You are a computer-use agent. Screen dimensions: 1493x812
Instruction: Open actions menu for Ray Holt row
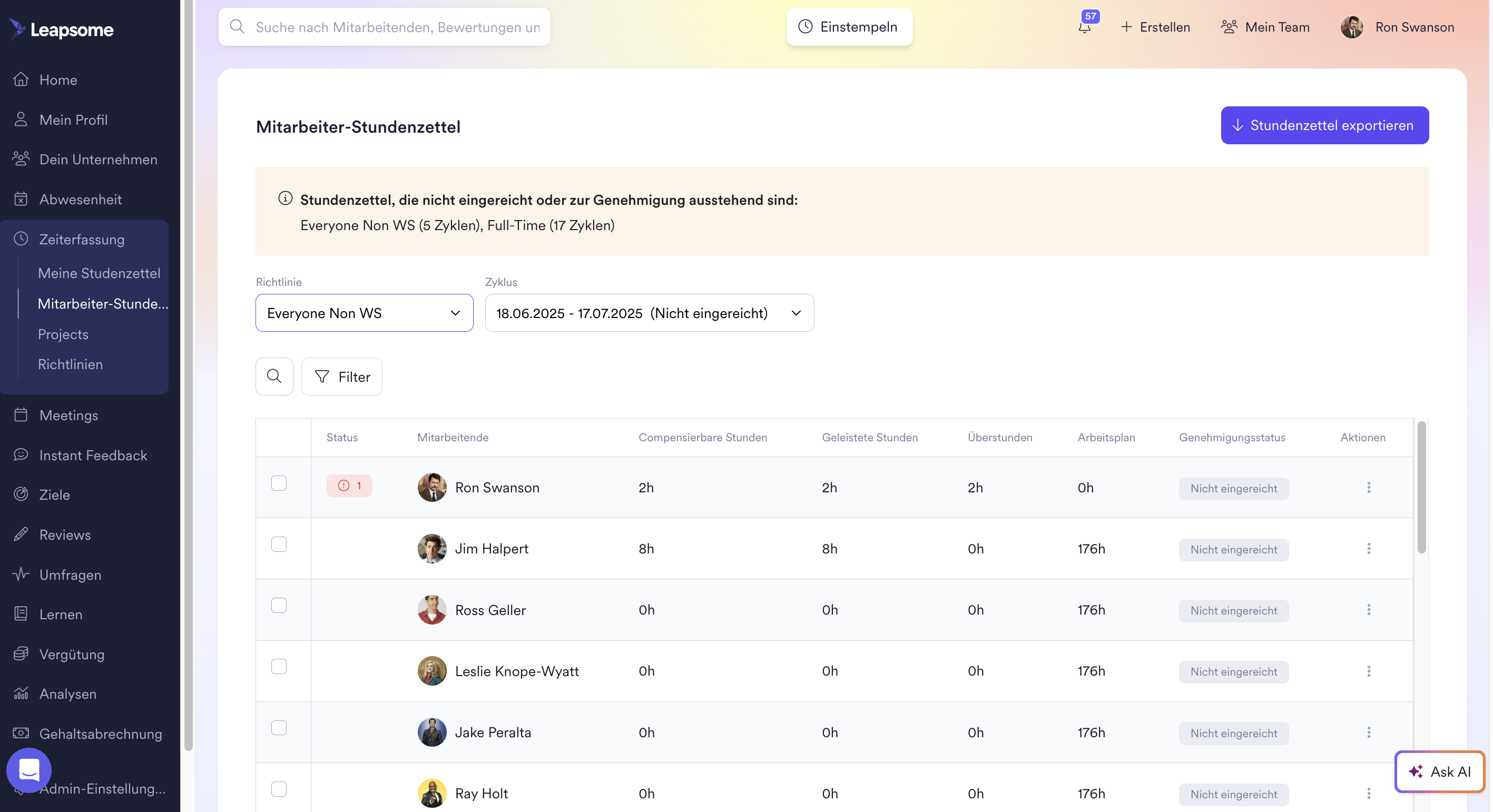pyautogui.click(x=1368, y=793)
